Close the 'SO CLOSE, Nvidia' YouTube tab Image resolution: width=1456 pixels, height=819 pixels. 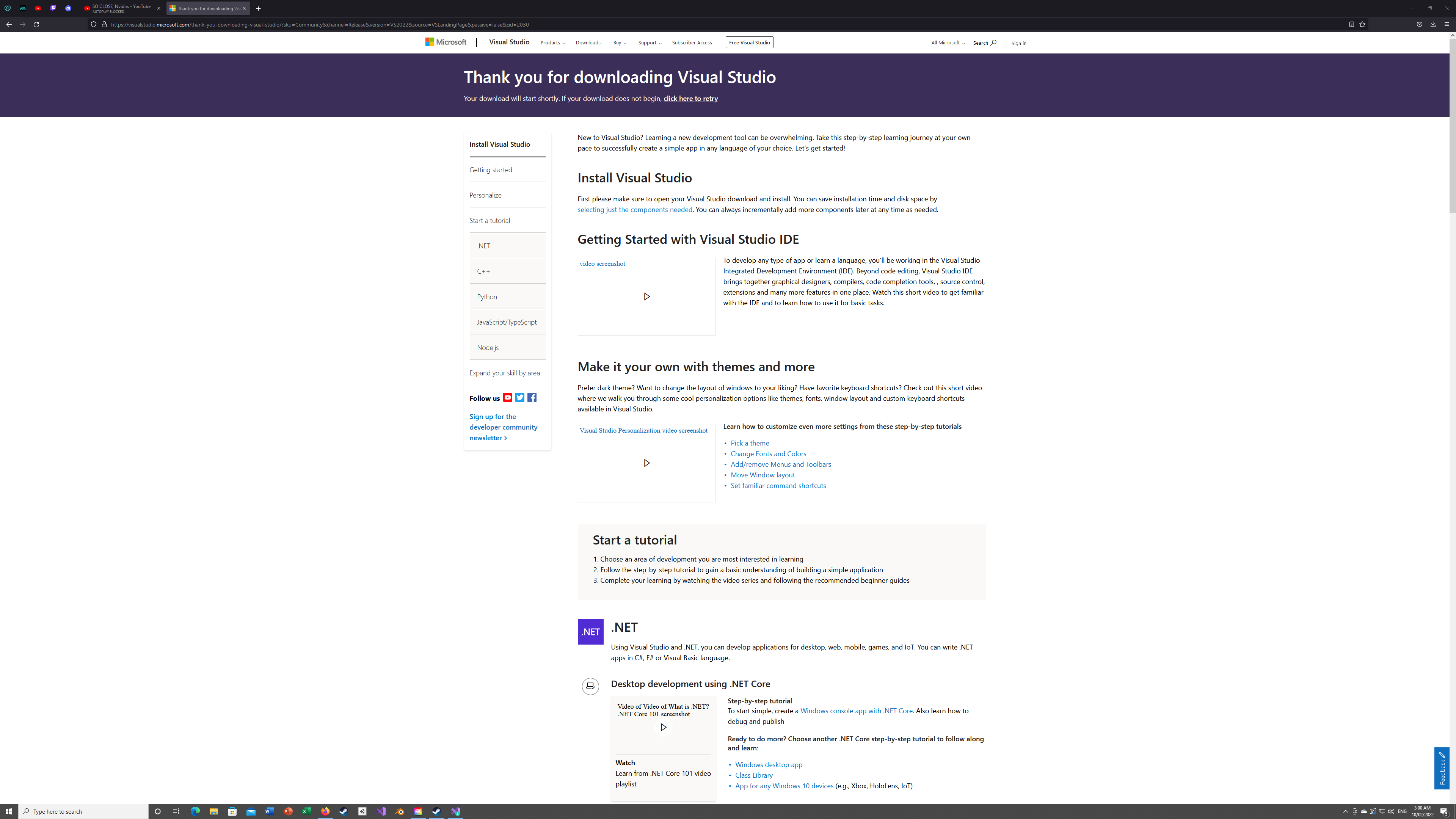159,8
